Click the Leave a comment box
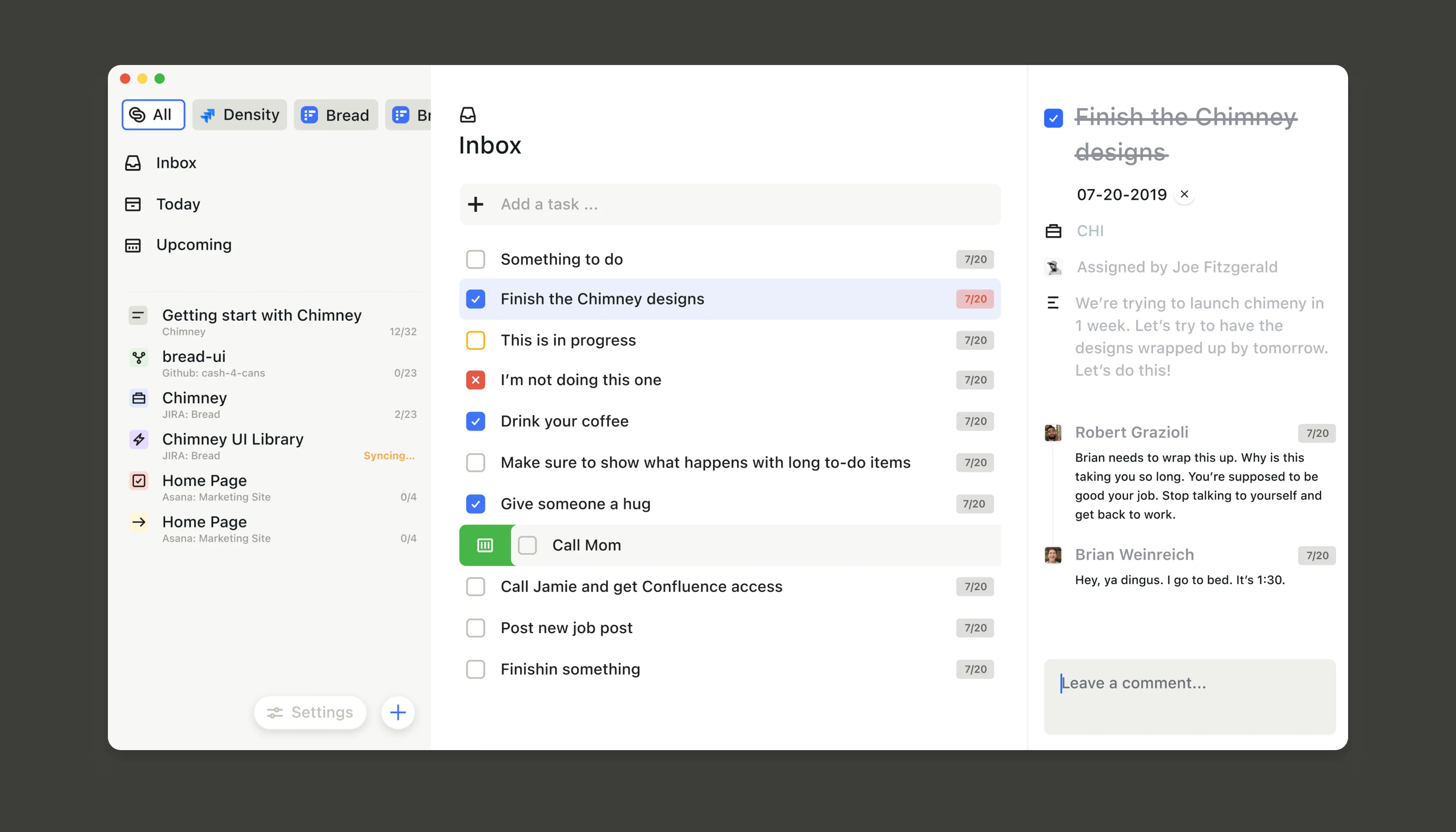1456x832 pixels. pos(1189,696)
